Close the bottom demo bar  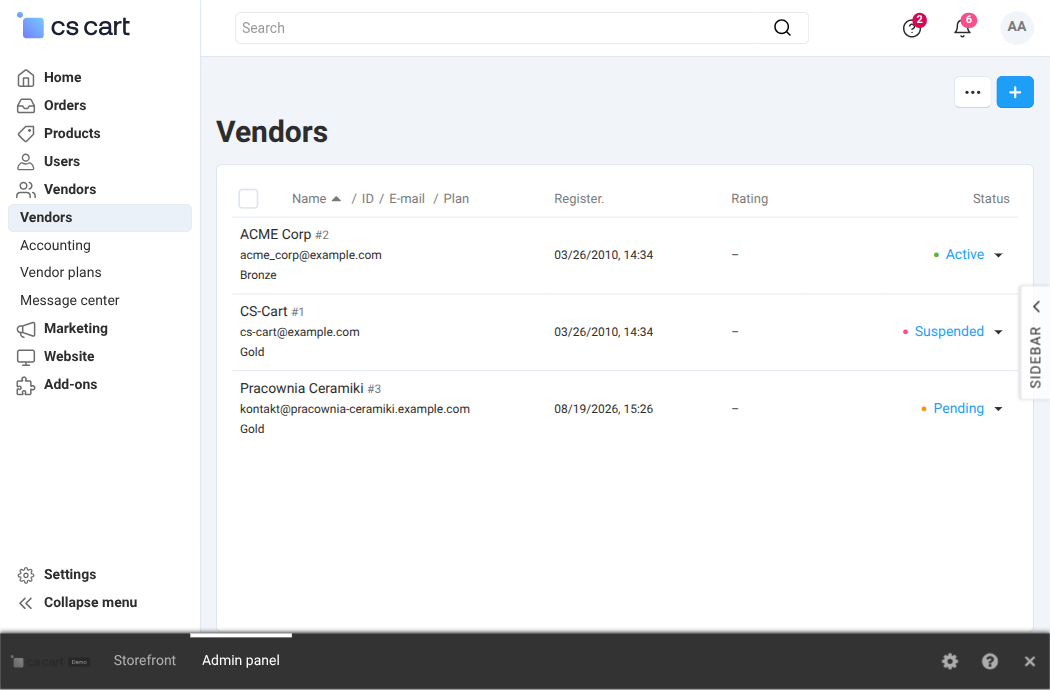[1030, 661]
